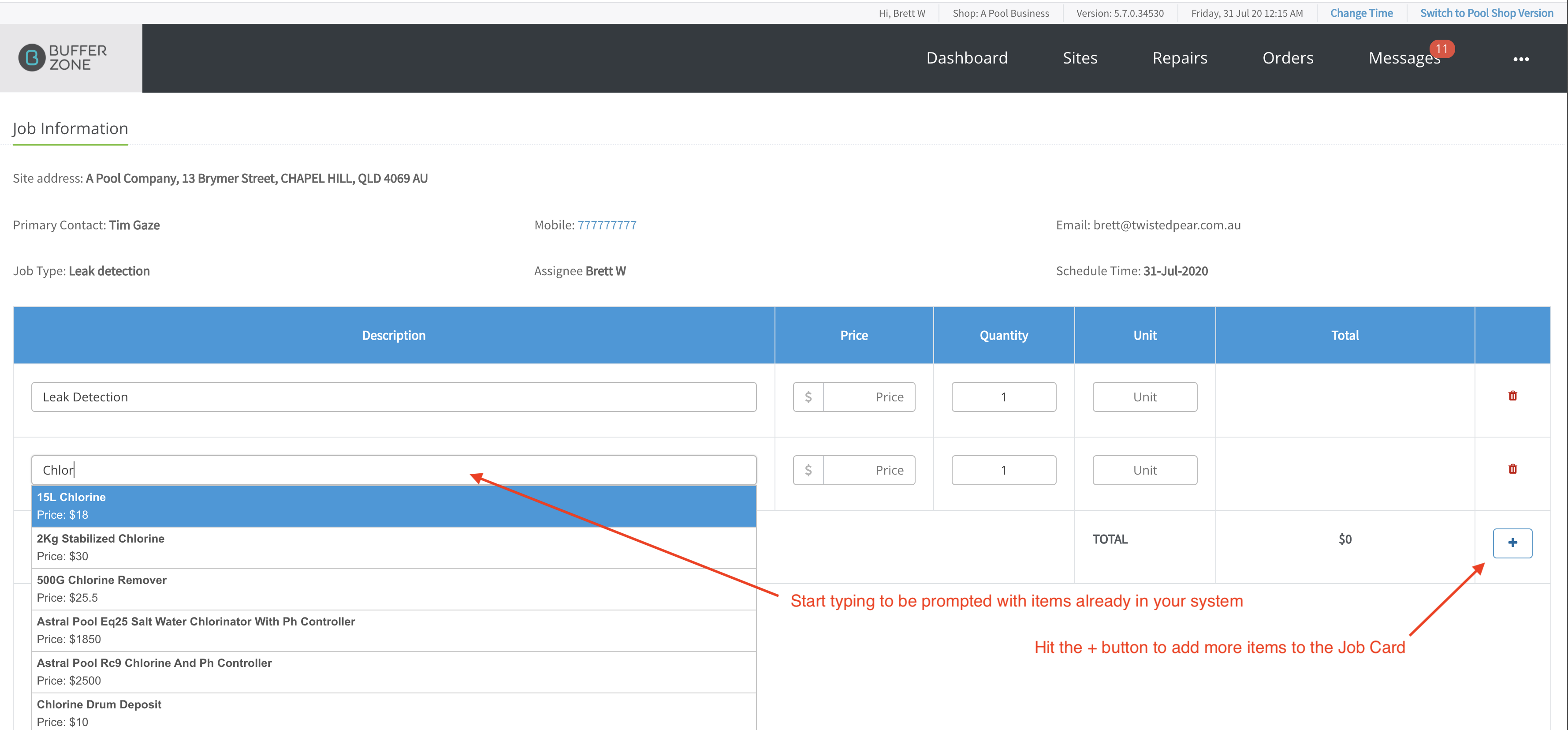Open the Messages notification badge showing 11
The image size is (1568, 730).
(1441, 49)
